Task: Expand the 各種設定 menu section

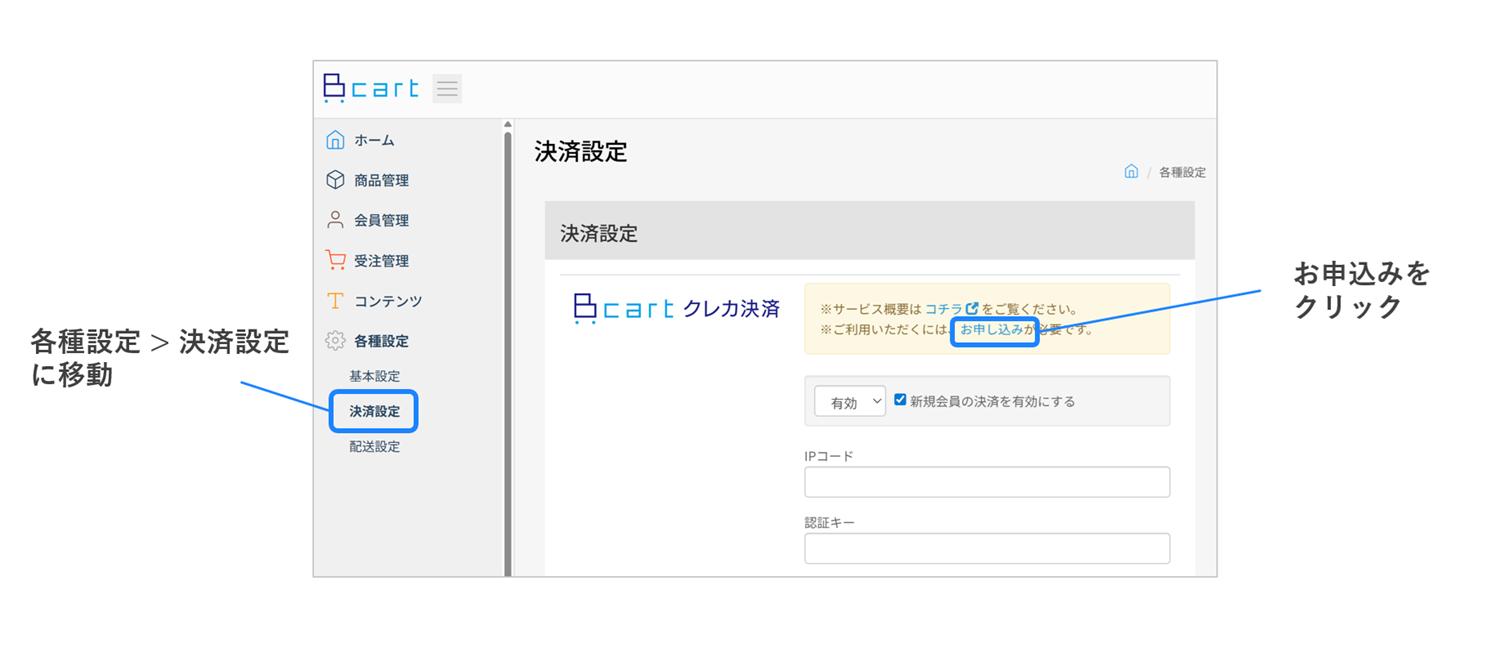Action: 381,341
